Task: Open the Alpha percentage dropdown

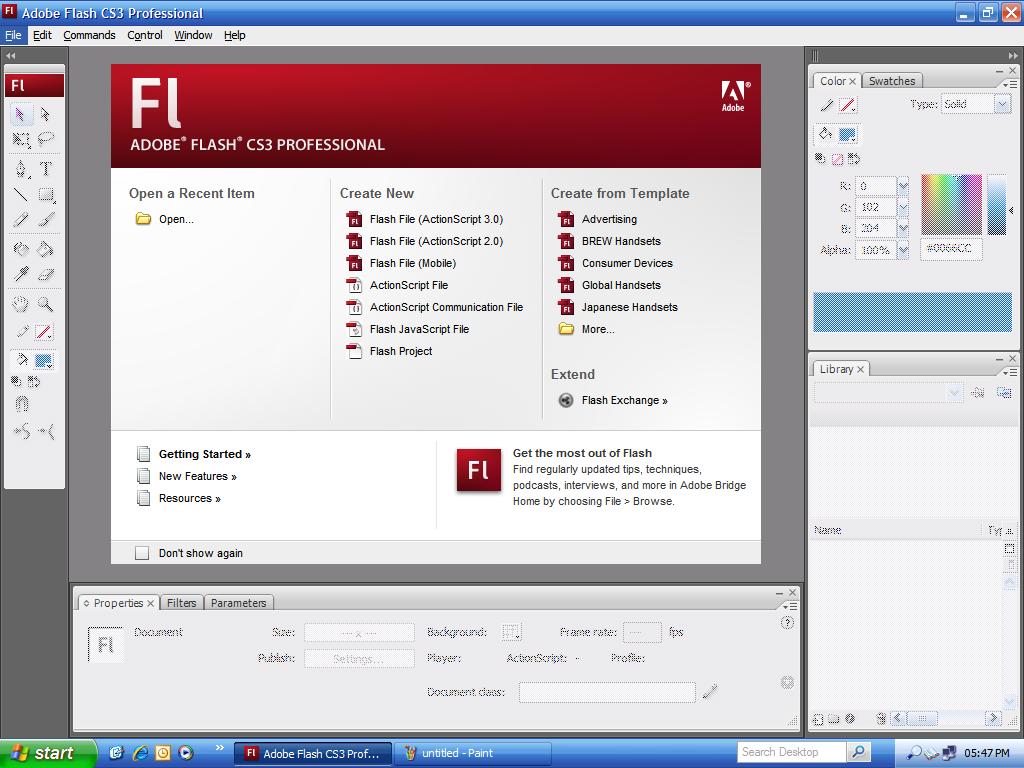Action: click(x=903, y=250)
